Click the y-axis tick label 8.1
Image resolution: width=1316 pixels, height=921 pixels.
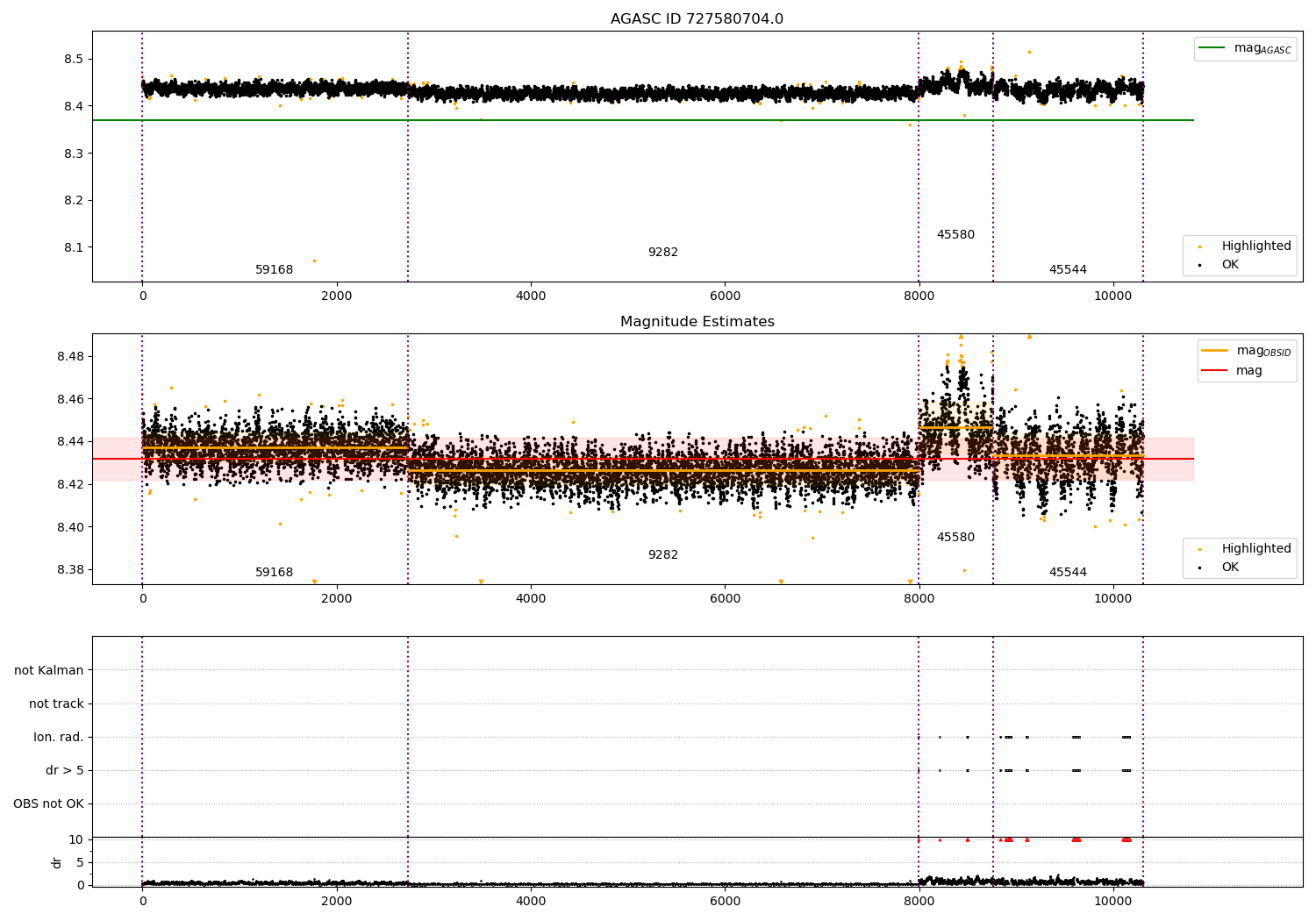74,247
